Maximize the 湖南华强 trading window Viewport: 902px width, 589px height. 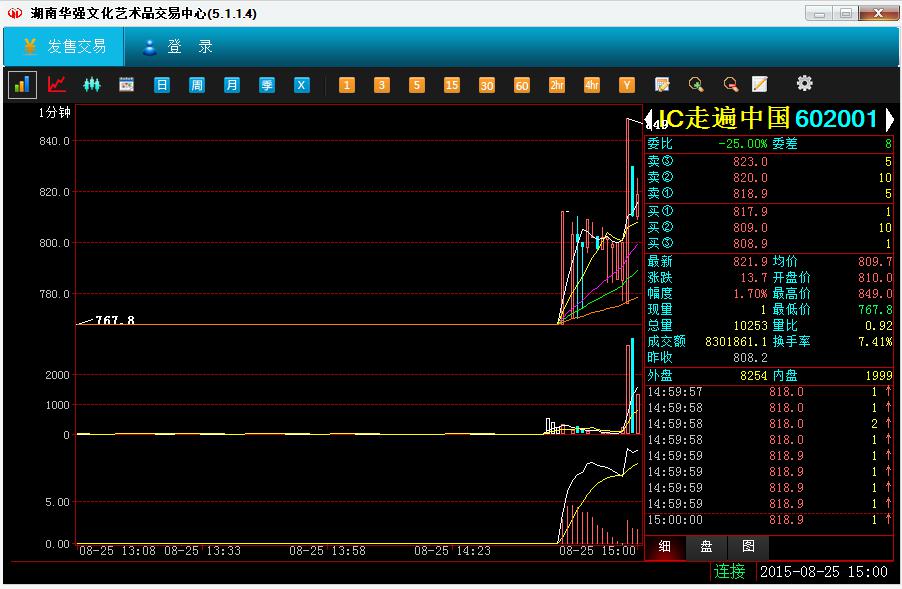coord(846,13)
